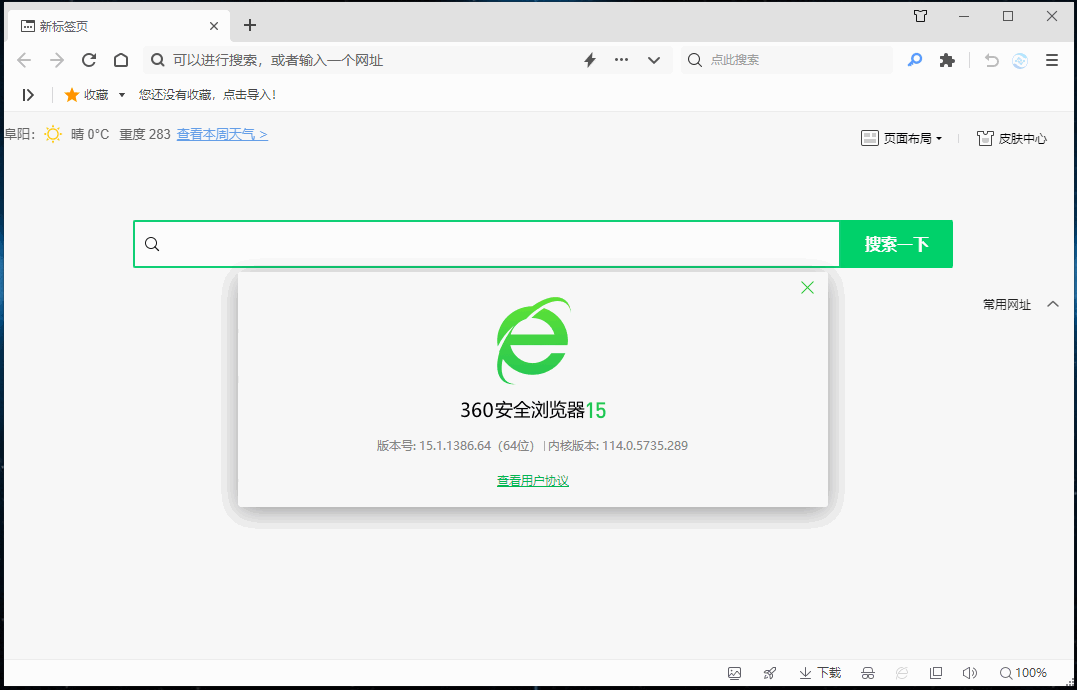This screenshot has width=1077, height=690.
Task: Expand the 收藏 dropdown arrow
Action: (x=122, y=95)
